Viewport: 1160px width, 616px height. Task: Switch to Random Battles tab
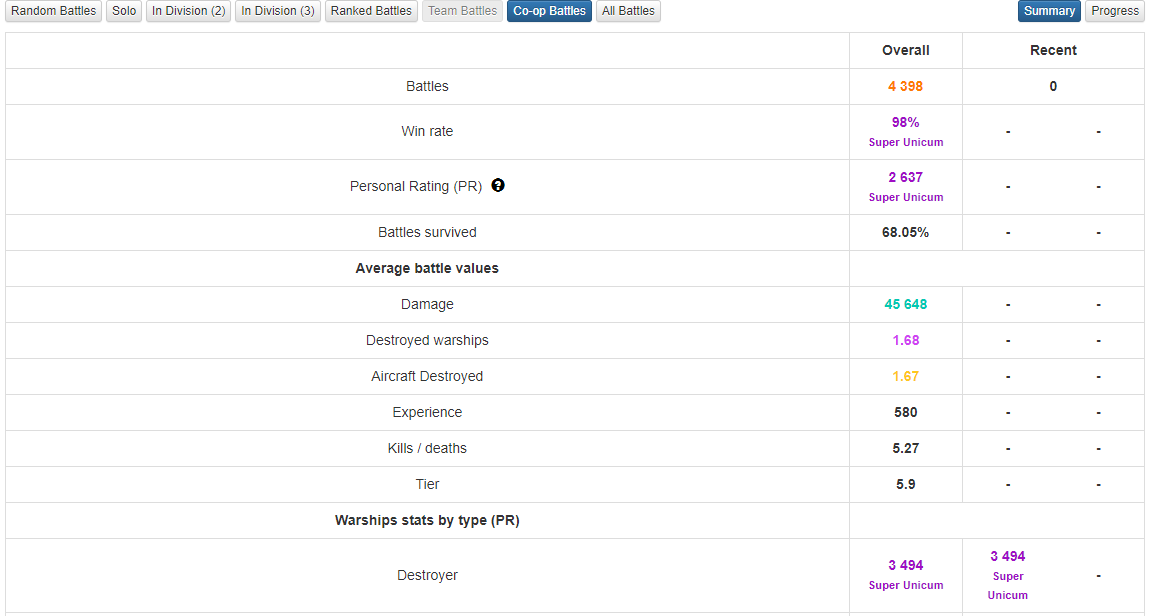pos(54,11)
